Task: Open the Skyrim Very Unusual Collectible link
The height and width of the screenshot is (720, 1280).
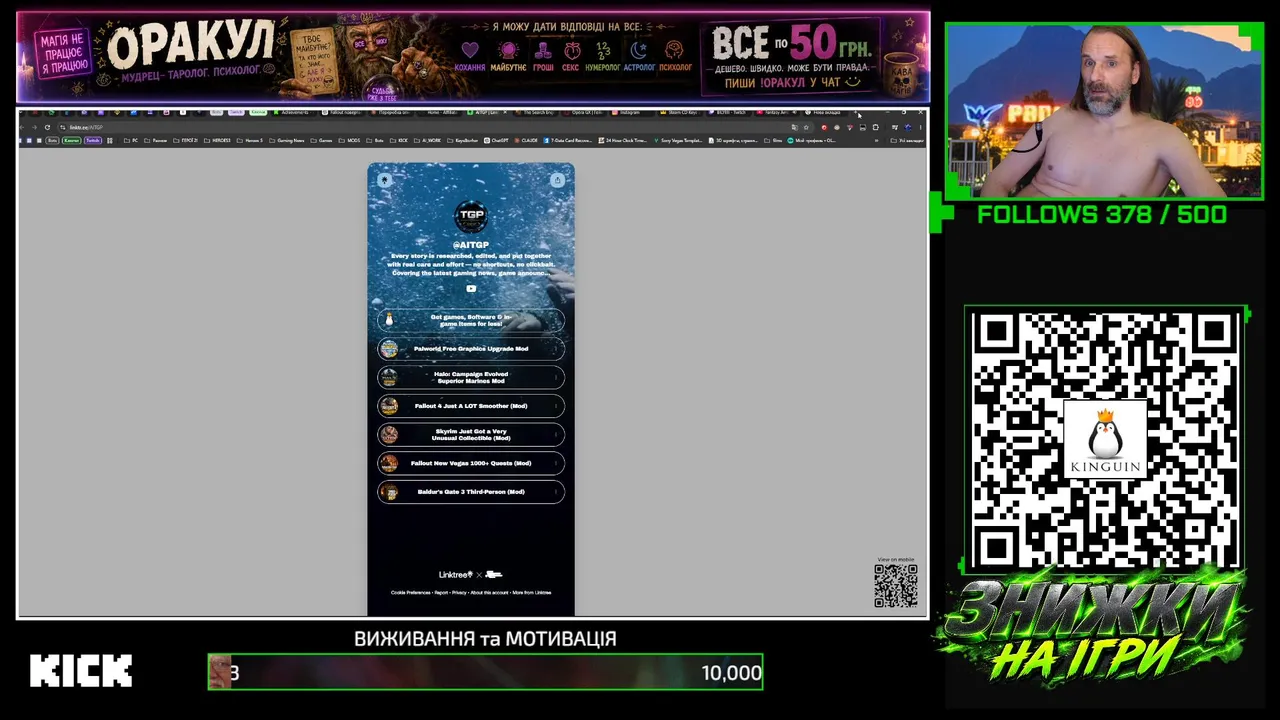Action: [471, 435]
